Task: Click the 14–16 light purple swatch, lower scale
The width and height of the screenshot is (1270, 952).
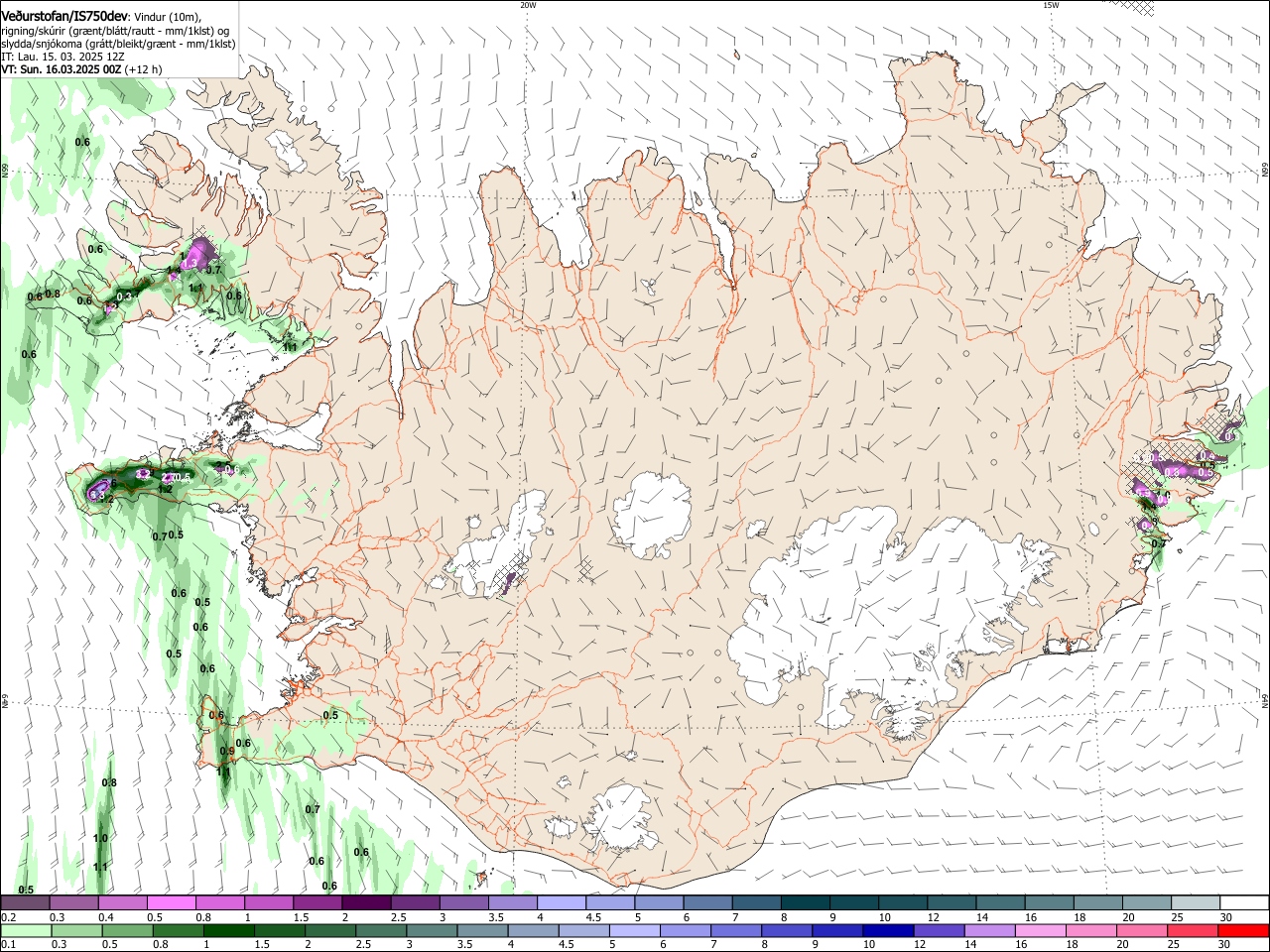Action: tap(989, 930)
